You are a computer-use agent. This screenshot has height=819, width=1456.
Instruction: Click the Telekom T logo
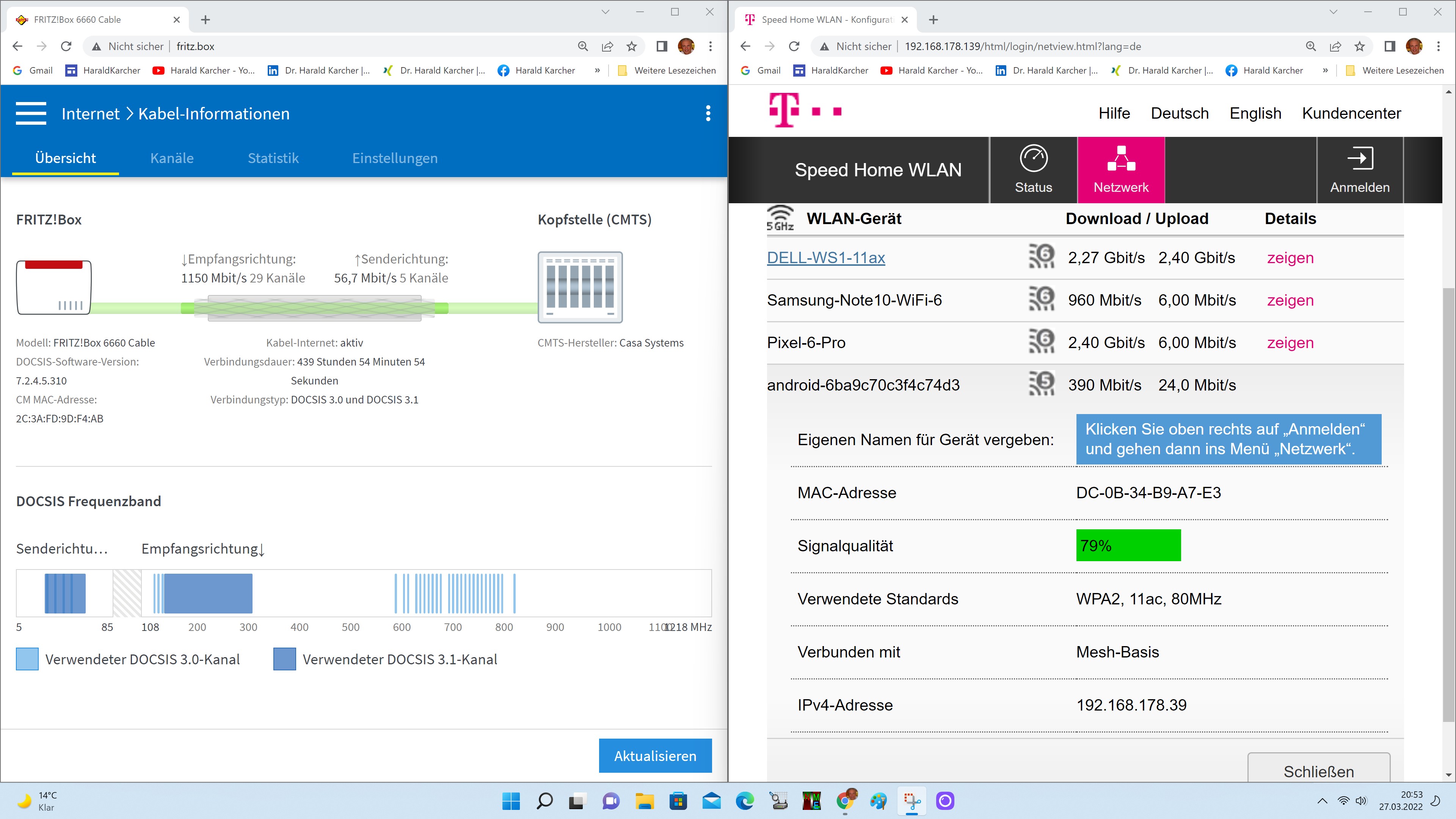click(784, 110)
